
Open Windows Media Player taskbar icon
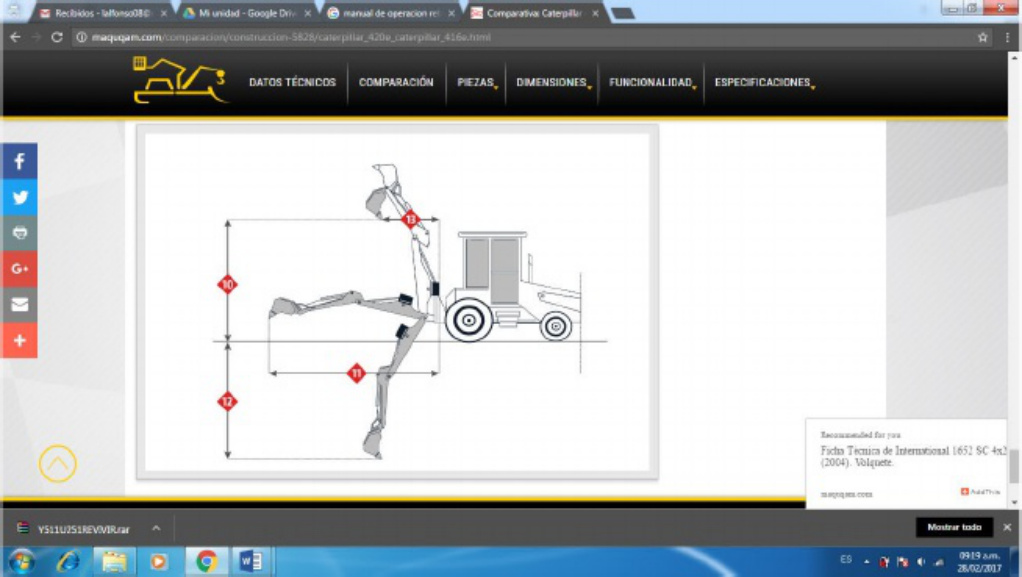(158, 561)
